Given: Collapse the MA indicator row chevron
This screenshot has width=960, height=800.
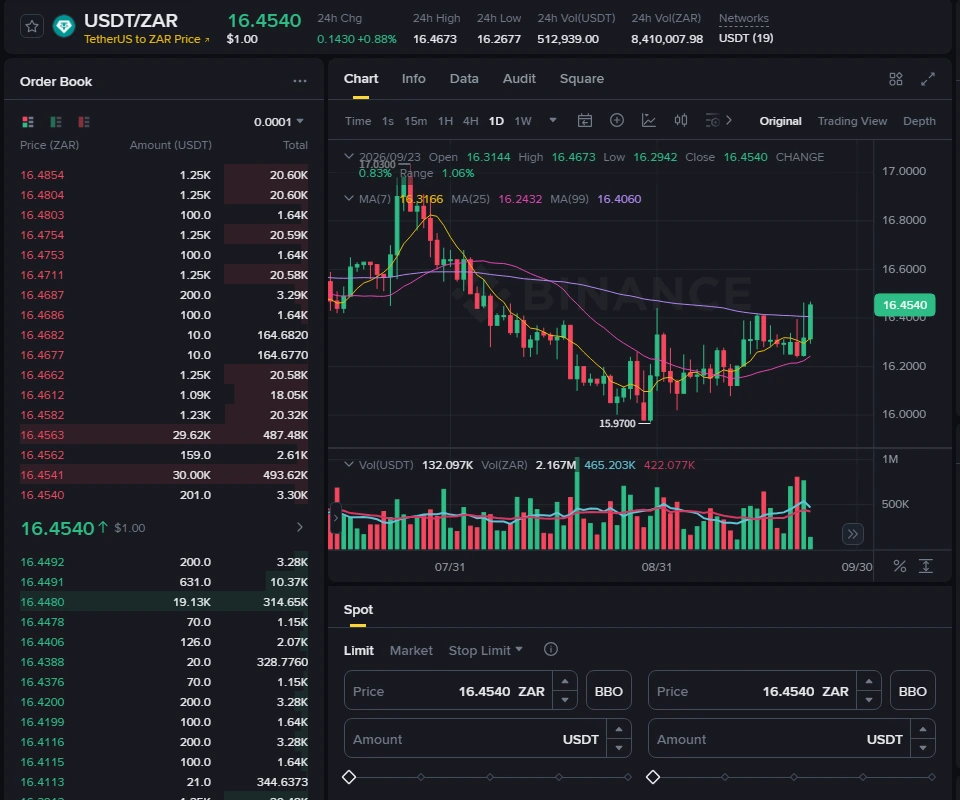Looking at the screenshot, I should 348,198.
